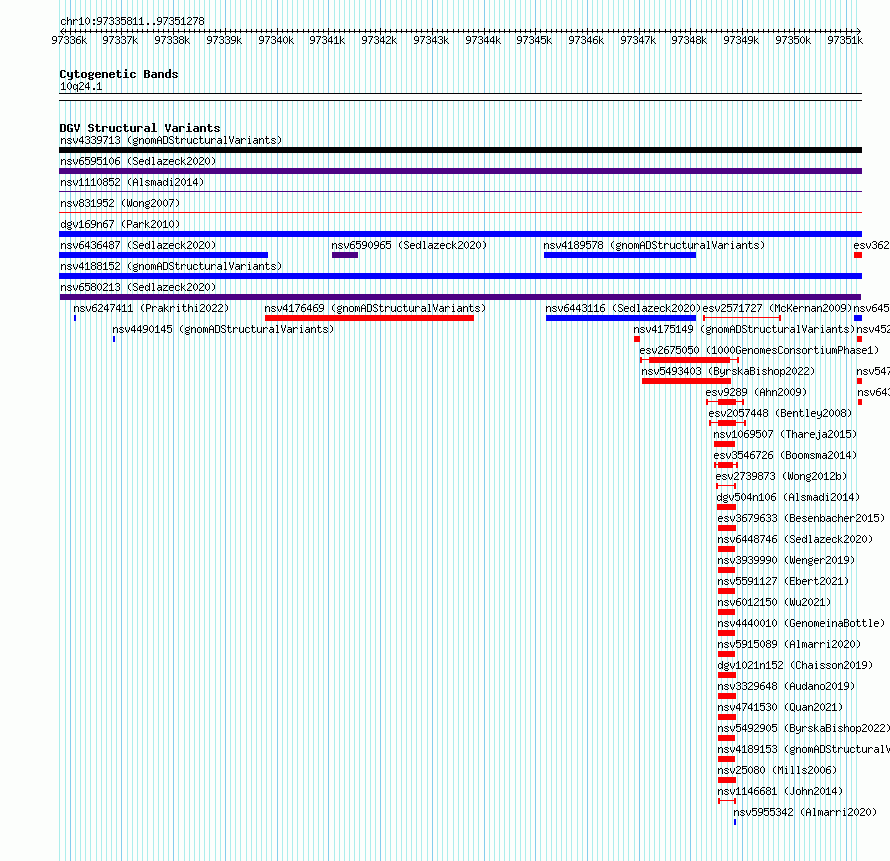
Task: Select nsv4440010 (GenomeinaBottle) label
Action: pos(801,623)
